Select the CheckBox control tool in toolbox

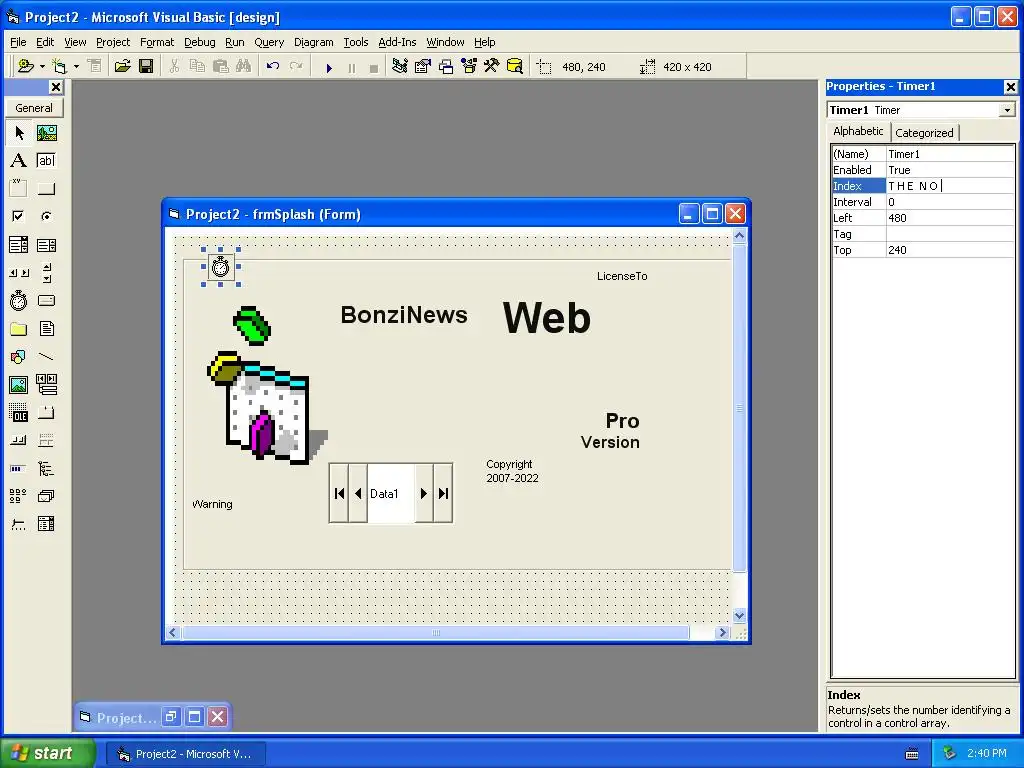(x=19, y=216)
